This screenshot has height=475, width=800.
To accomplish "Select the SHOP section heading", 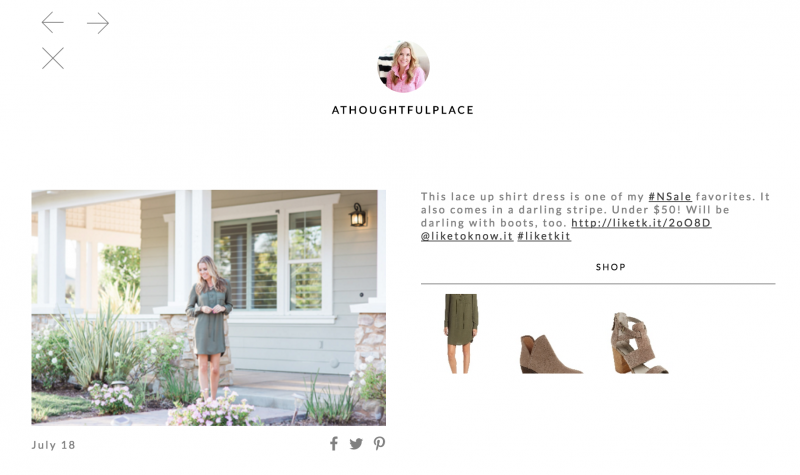I will pos(611,267).
